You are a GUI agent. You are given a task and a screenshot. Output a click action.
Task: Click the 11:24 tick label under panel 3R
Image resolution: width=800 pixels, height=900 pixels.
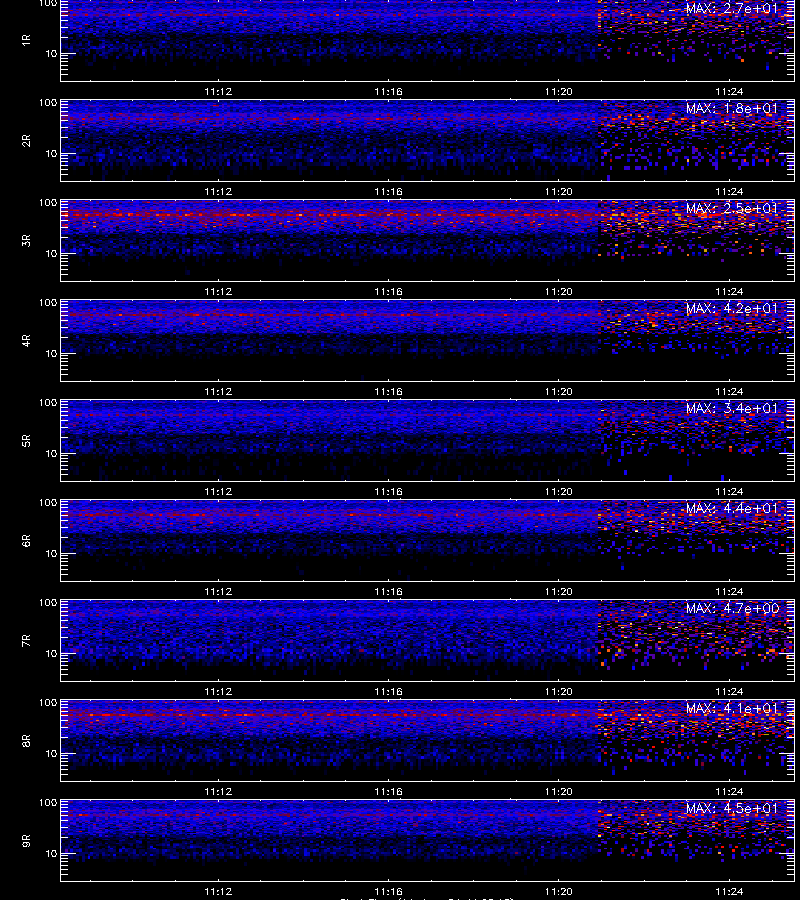point(729,292)
